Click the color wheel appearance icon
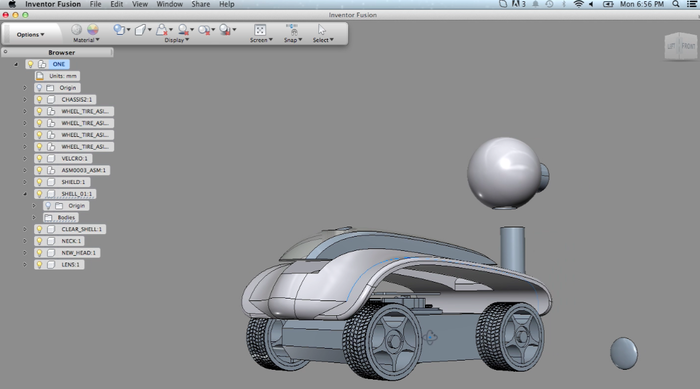Screen dimensions: 700x389 tap(92, 29)
